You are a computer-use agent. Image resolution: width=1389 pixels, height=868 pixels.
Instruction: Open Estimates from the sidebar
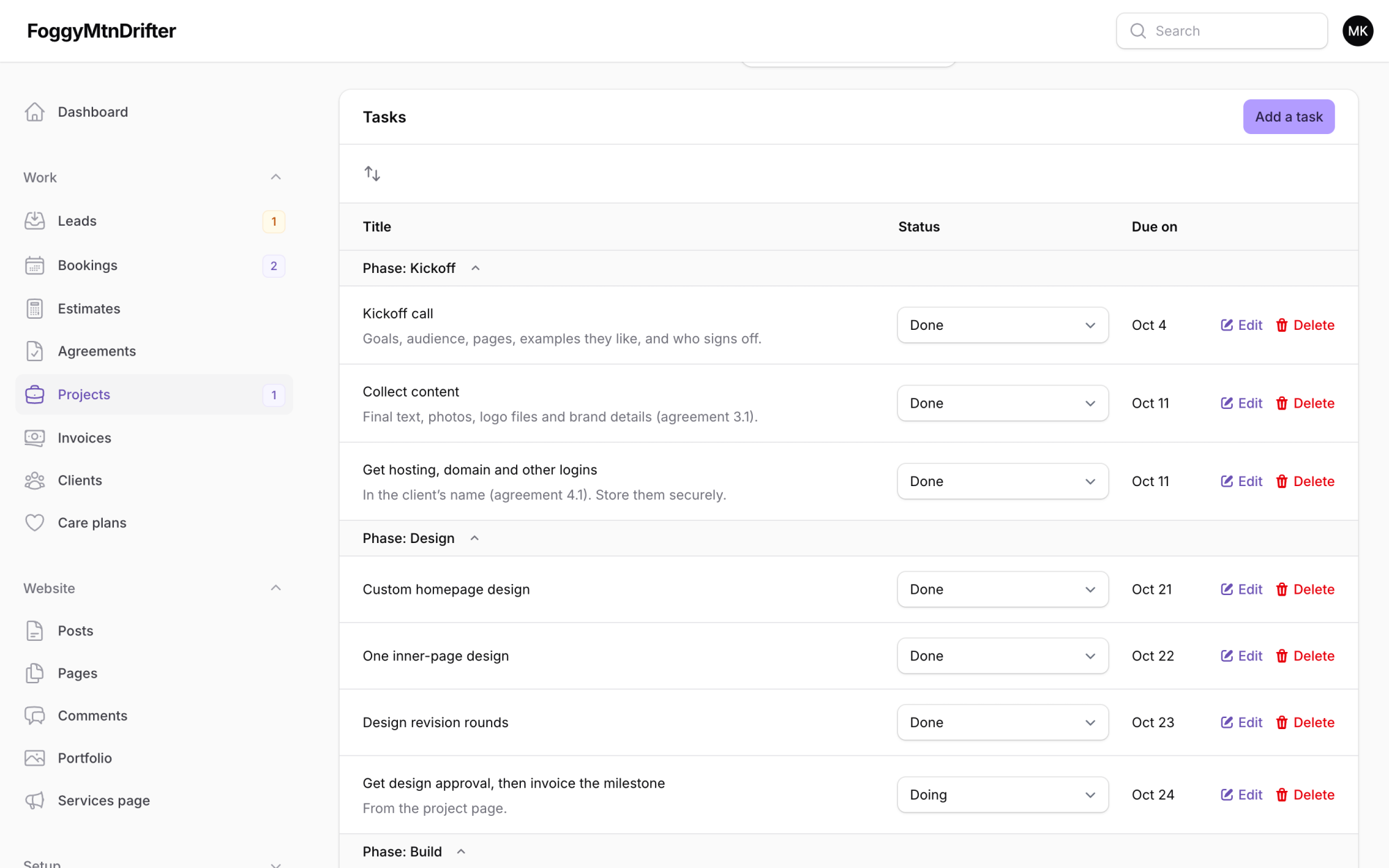154,308
